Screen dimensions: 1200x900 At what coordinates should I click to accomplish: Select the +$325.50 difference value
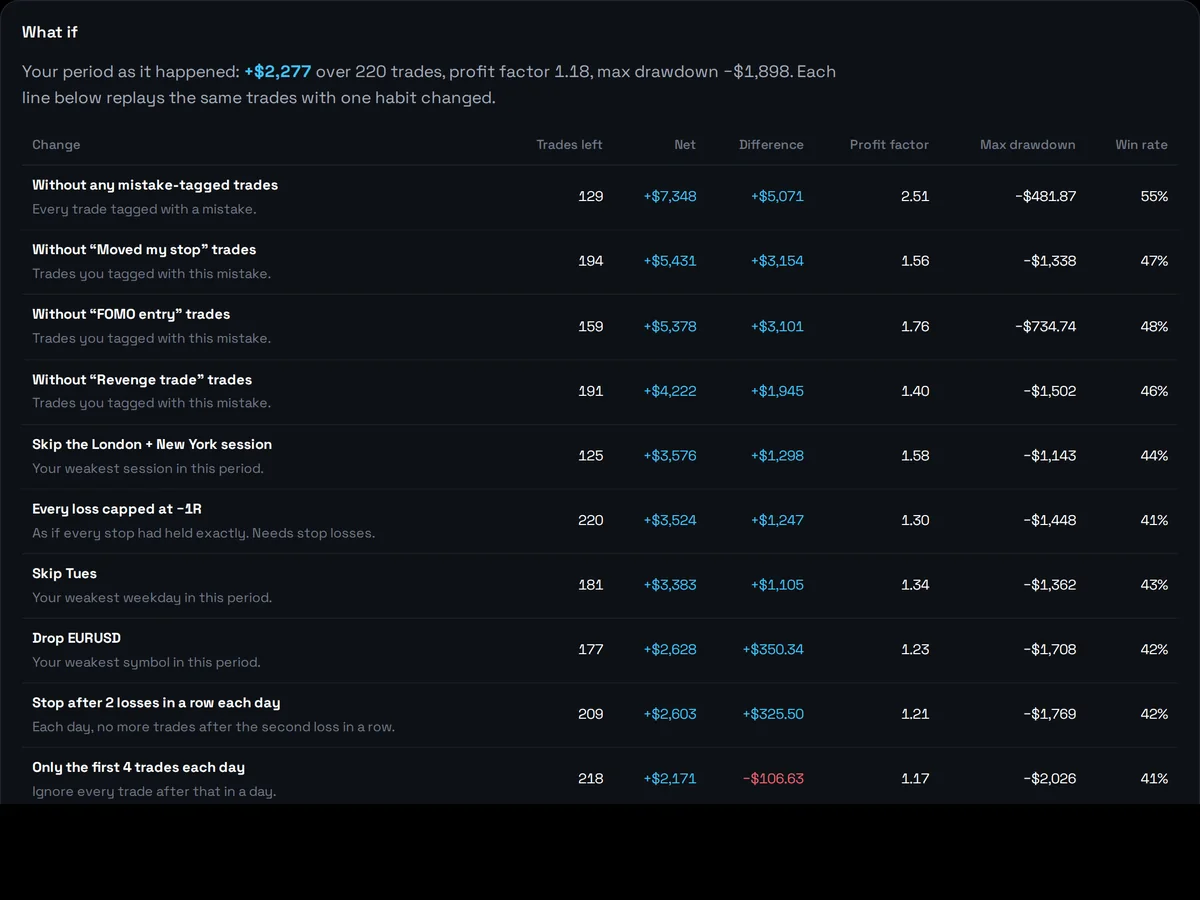click(x=773, y=714)
